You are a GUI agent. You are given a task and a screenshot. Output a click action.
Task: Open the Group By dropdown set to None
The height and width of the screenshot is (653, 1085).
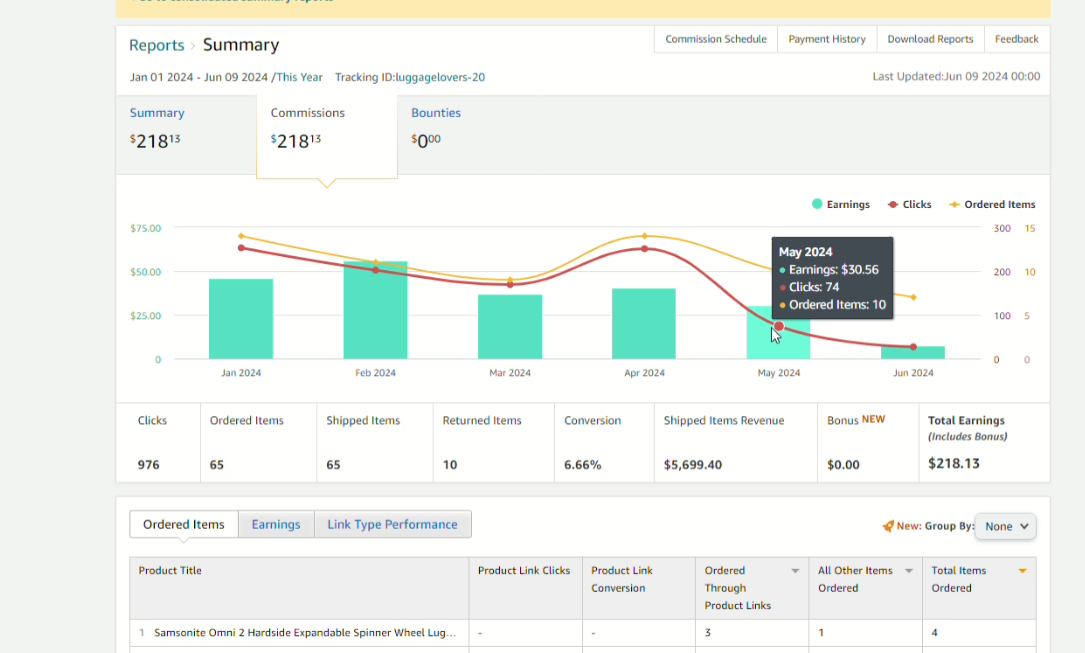tap(1005, 526)
